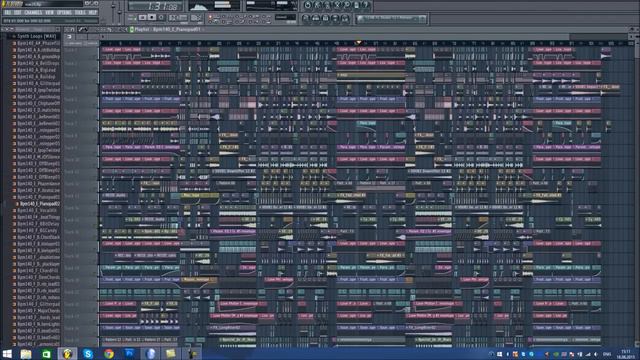
Task: Click the Playlist window menu icon
Action: coord(132,30)
